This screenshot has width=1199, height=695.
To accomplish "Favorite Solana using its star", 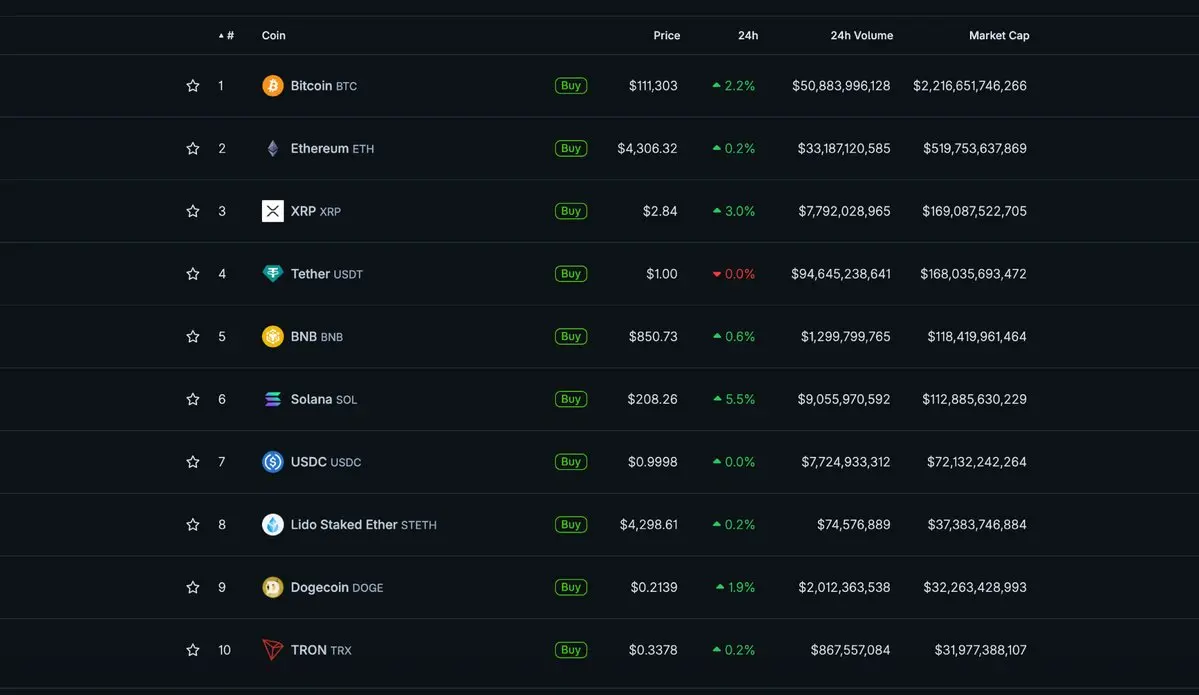I will click(x=193, y=399).
